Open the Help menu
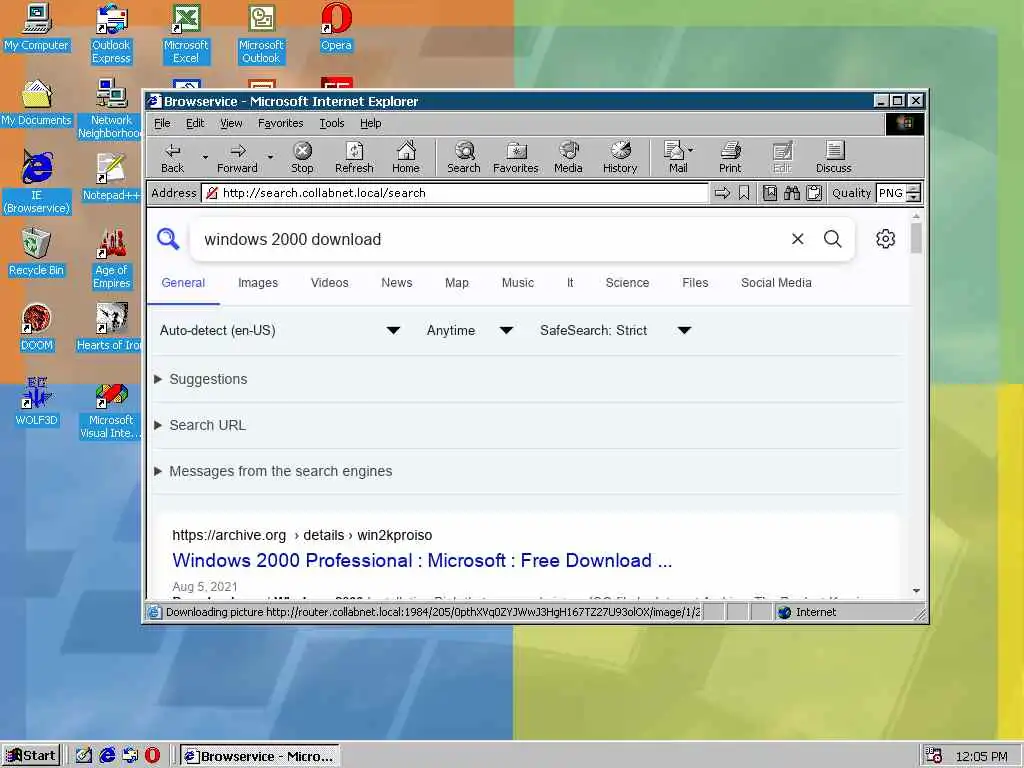Image resolution: width=1024 pixels, height=768 pixels. pyautogui.click(x=370, y=123)
